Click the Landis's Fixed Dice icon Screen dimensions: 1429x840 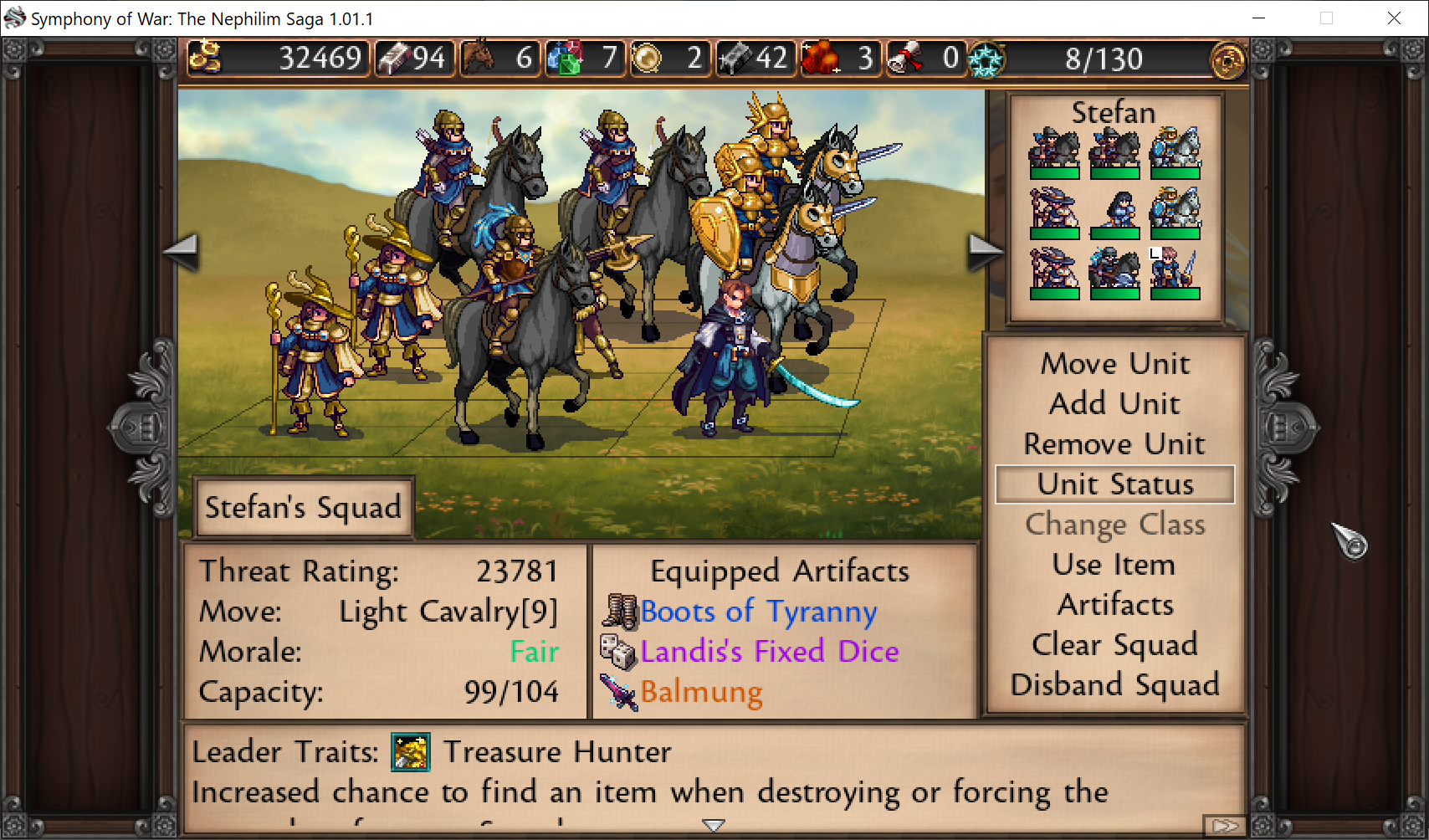click(619, 652)
